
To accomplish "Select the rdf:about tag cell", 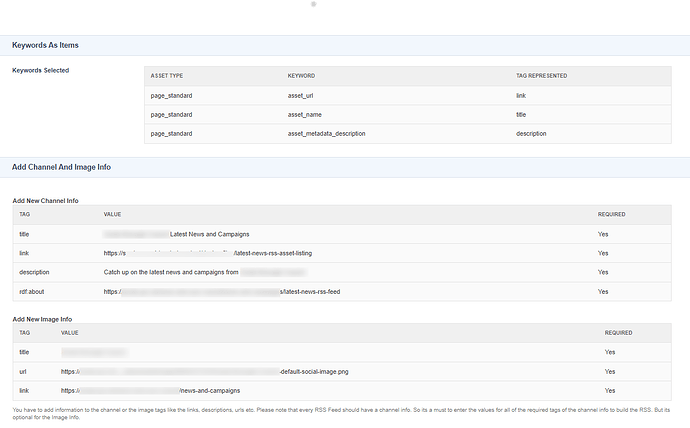I will pos(32,291).
